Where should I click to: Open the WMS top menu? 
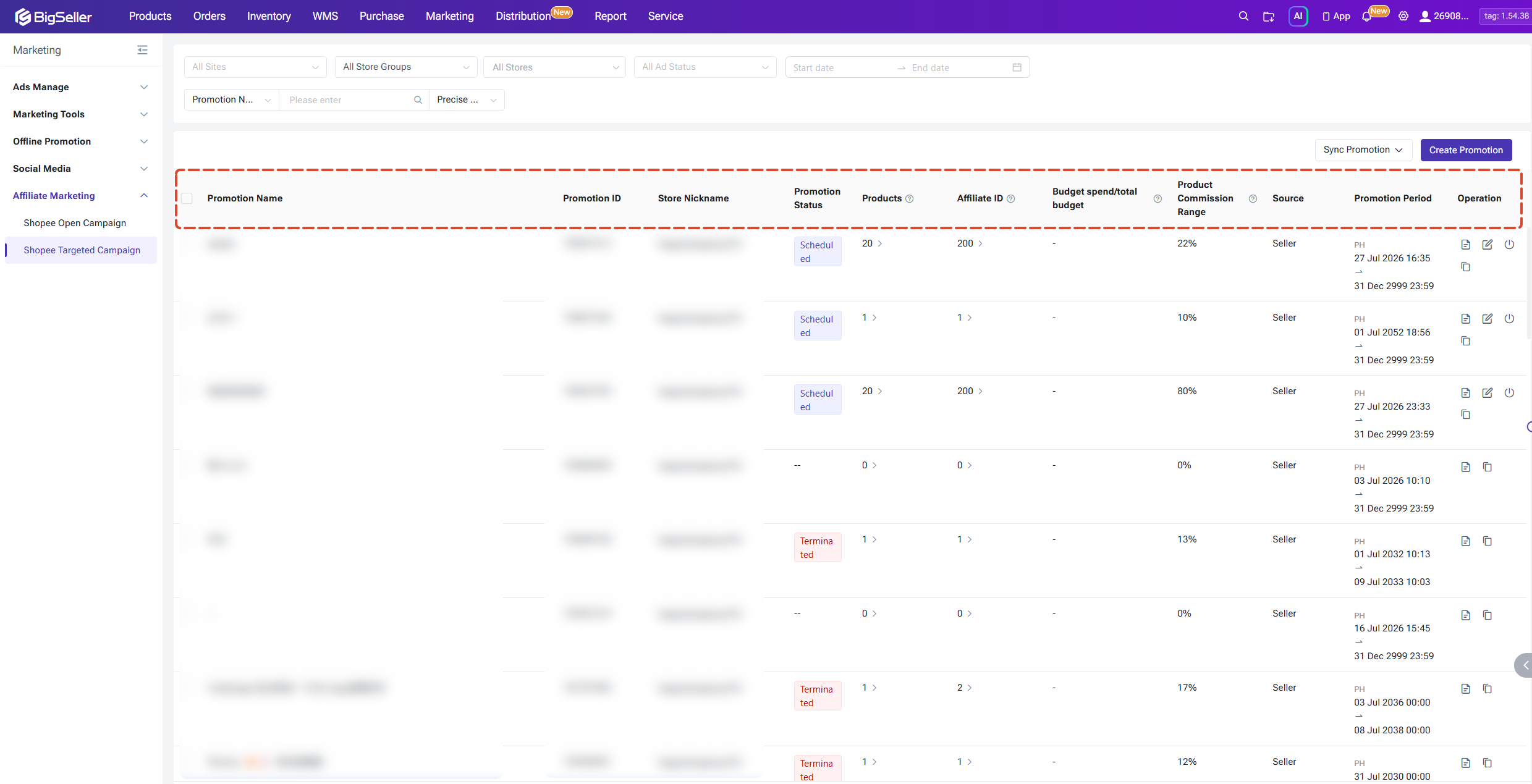point(325,16)
